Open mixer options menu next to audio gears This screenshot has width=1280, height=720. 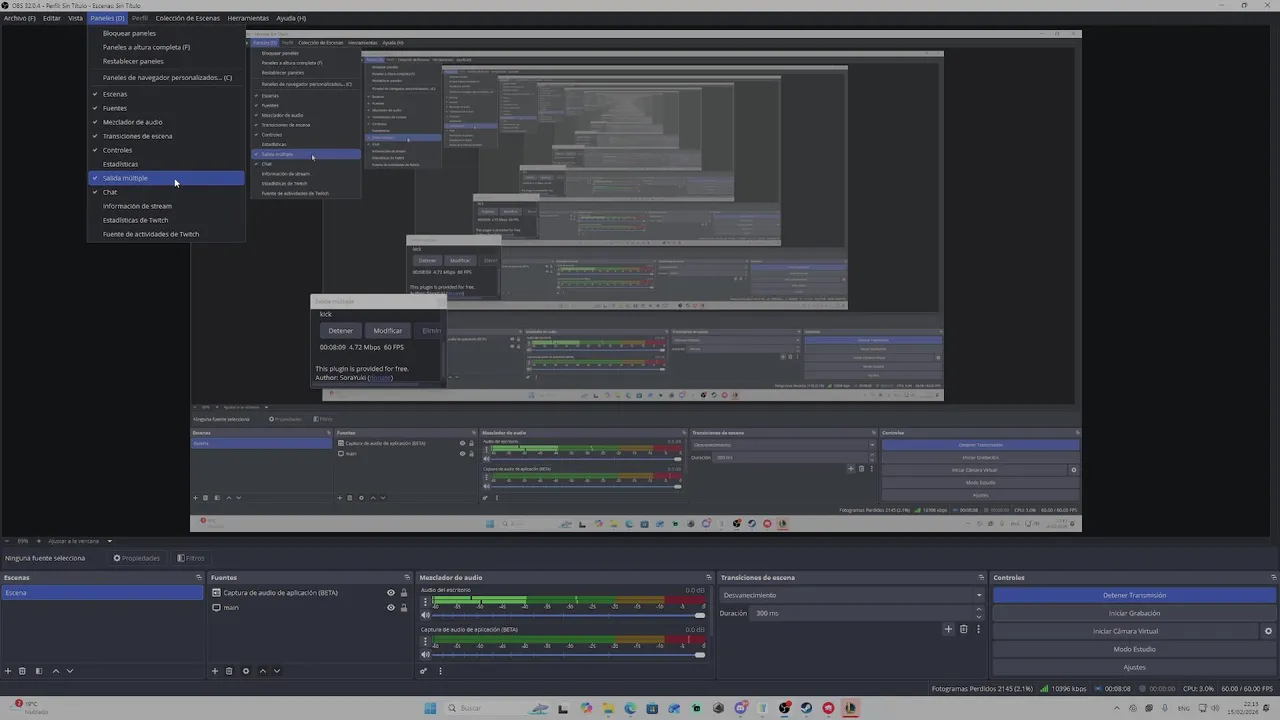click(x=440, y=671)
